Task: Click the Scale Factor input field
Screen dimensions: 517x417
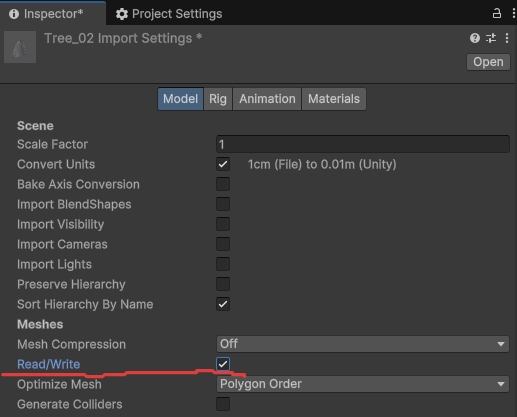Action: click(x=363, y=144)
